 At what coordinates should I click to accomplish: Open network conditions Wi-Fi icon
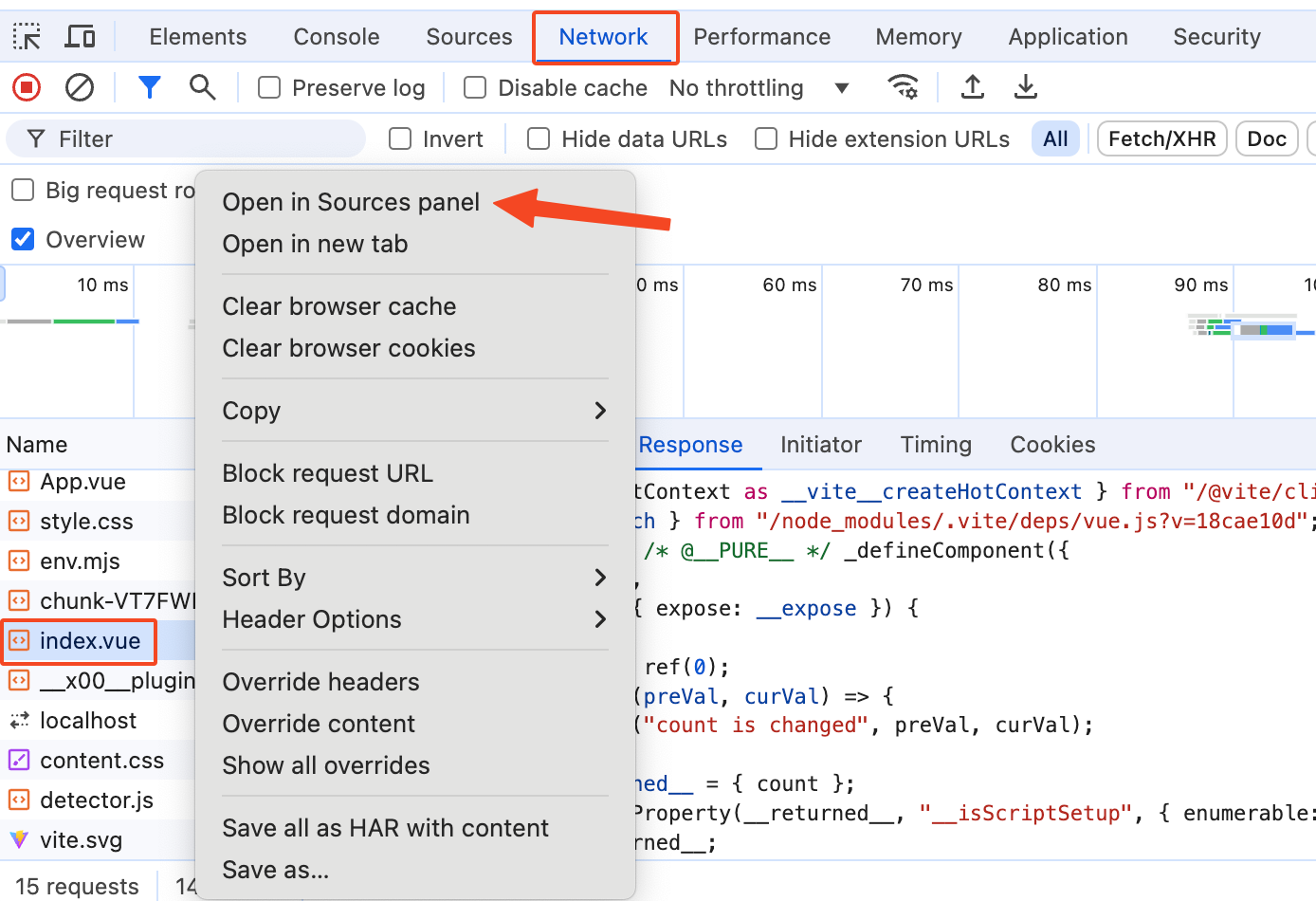pyautogui.click(x=903, y=88)
